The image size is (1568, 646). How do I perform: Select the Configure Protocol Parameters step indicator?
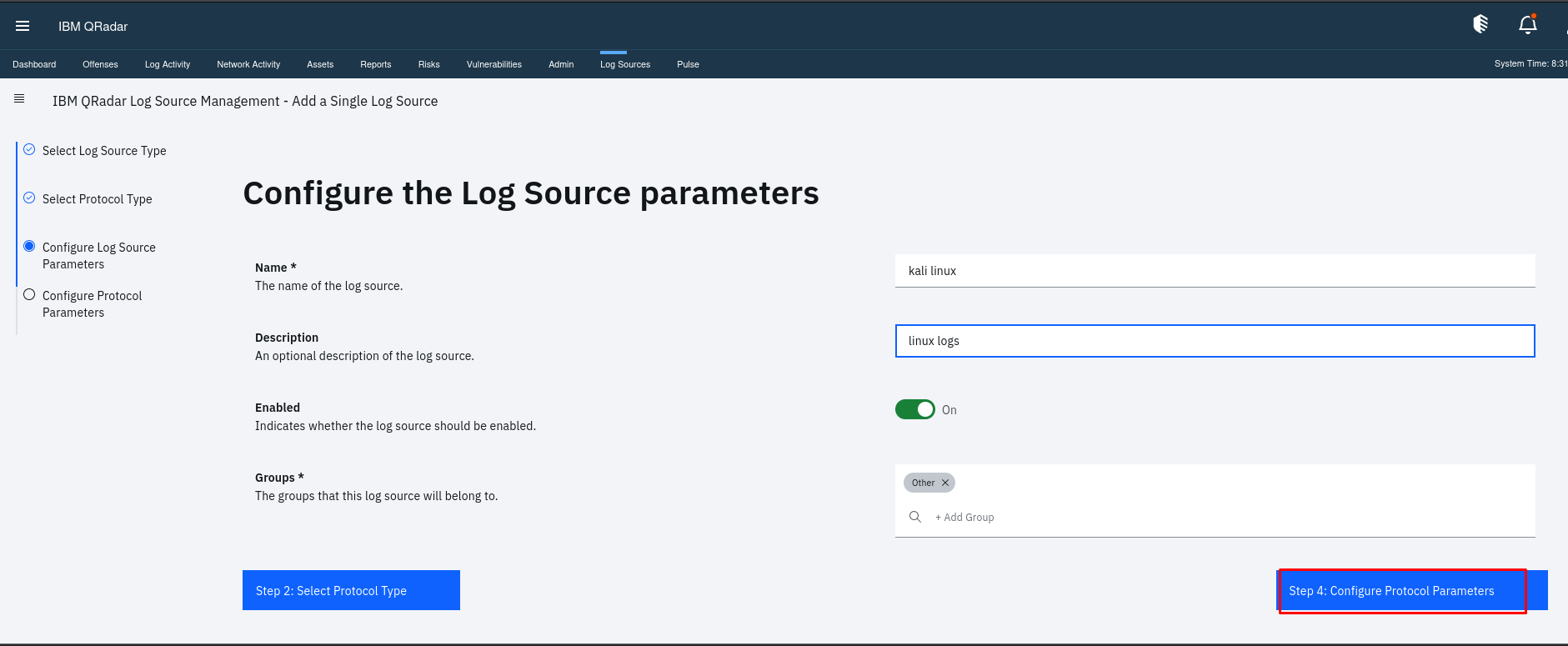(x=29, y=295)
